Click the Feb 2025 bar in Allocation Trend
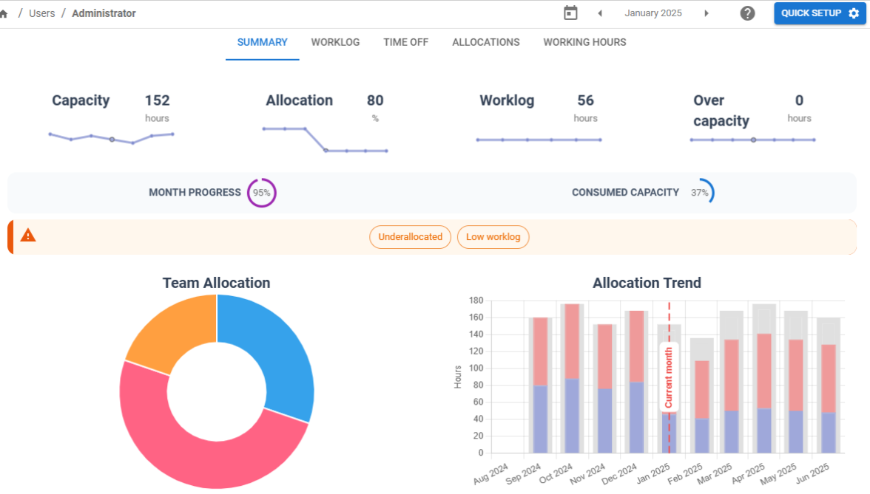 tap(702, 395)
